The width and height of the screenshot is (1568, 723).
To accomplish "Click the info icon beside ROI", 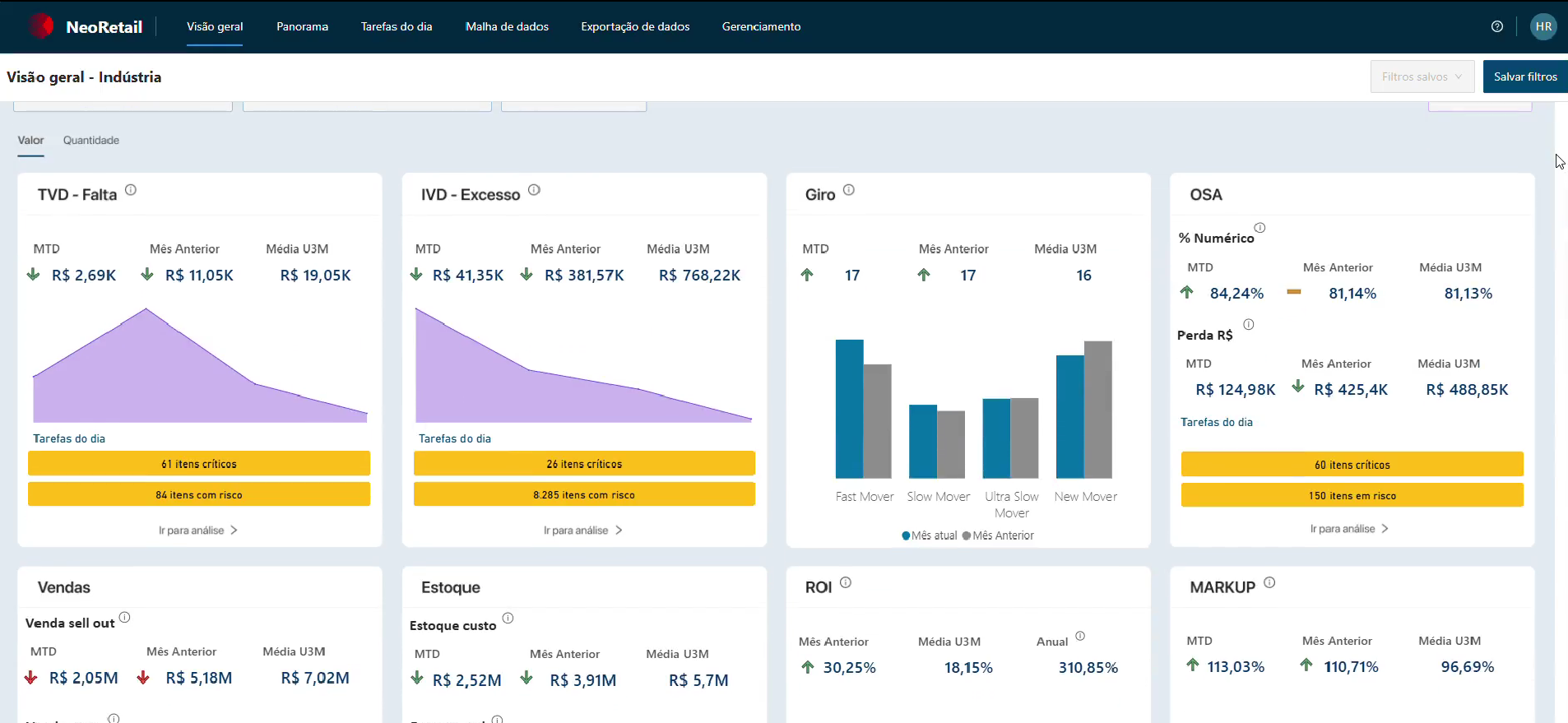I will pyautogui.click(x=846, y=582).
